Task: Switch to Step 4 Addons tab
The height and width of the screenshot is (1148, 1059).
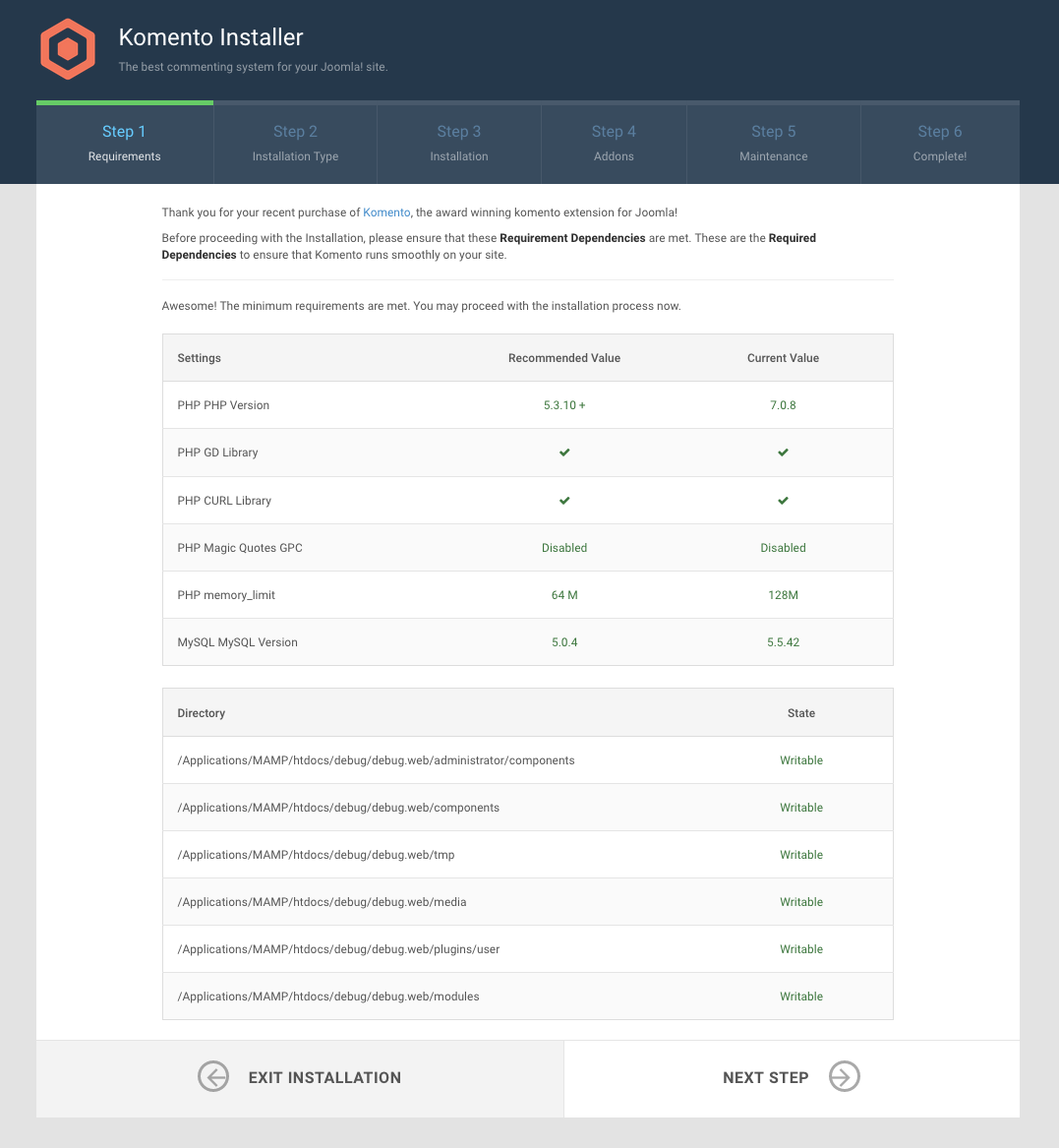Action: tap(614, 143)
